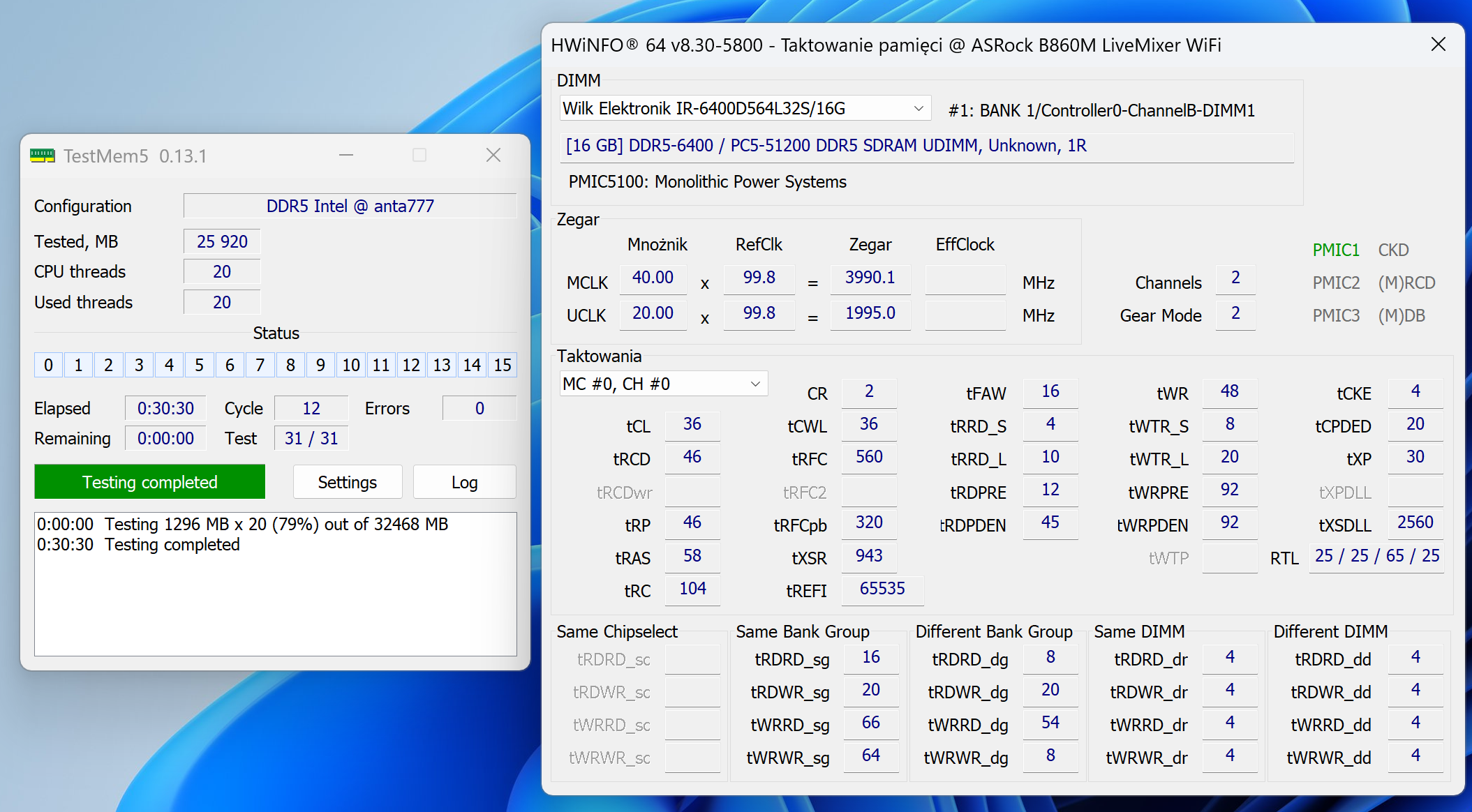Screen dimensions: 1472x812
Task: Open the TestMem5 Settings
Action: click(347, 482)
